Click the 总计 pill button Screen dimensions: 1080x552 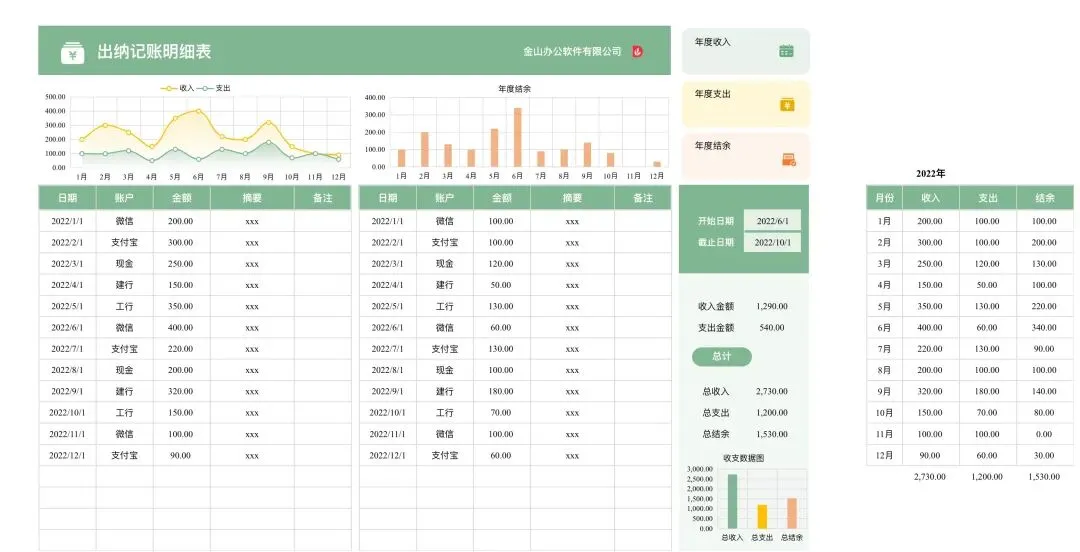[x=721, y=356]
